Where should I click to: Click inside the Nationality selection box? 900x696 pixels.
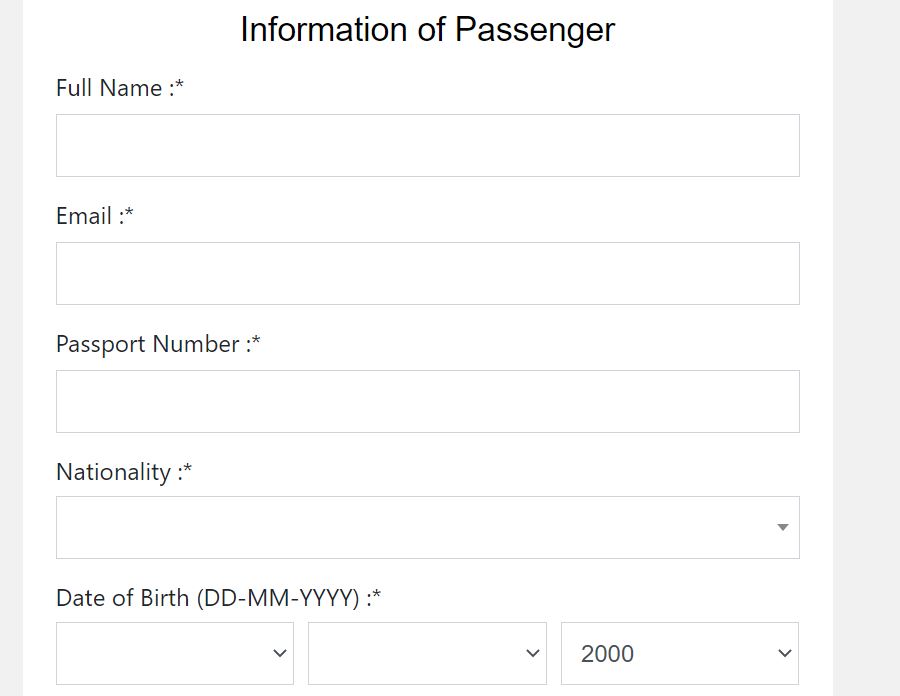(400, 527)
